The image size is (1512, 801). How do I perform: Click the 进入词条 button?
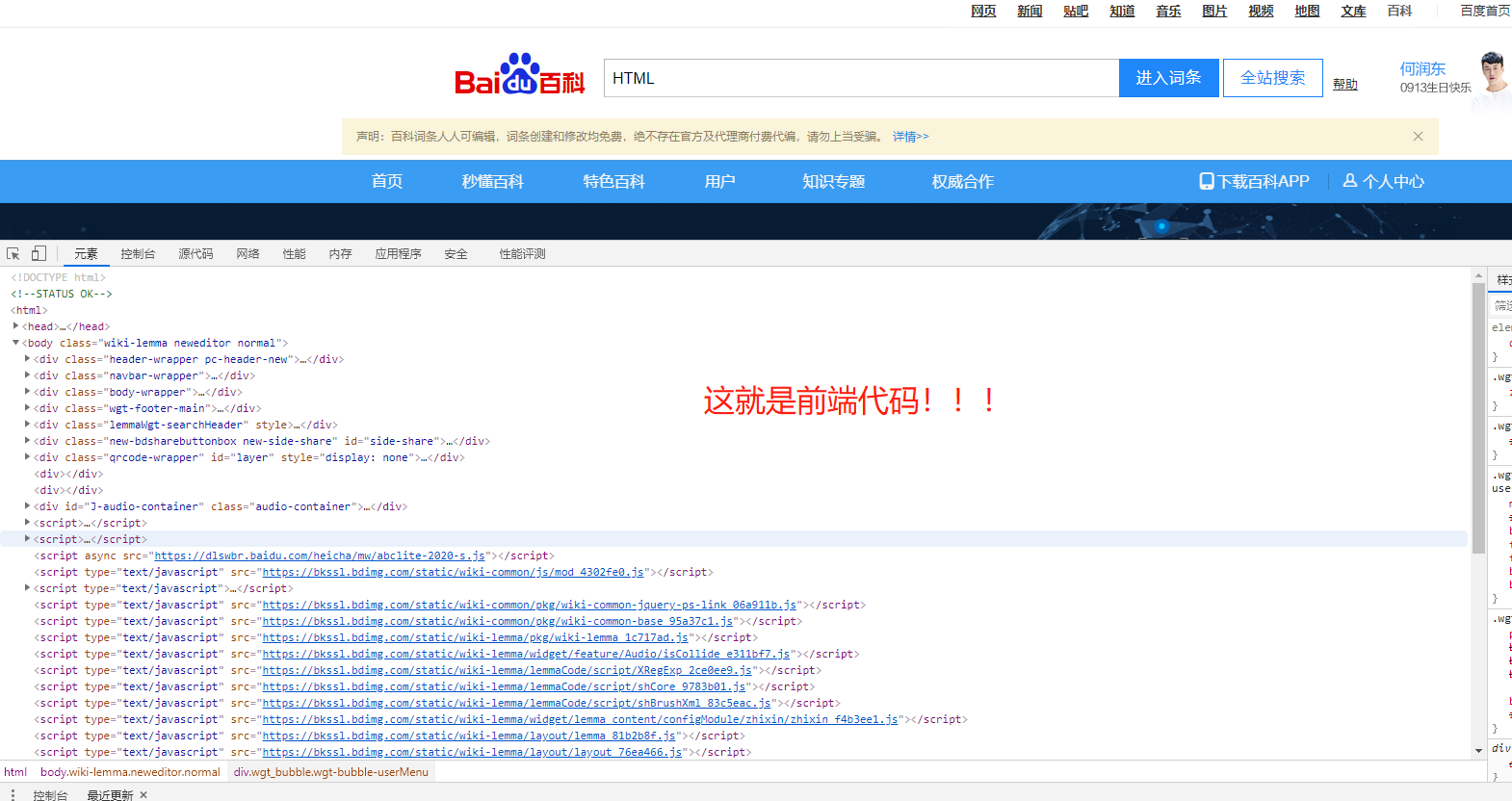point(1168,78)
